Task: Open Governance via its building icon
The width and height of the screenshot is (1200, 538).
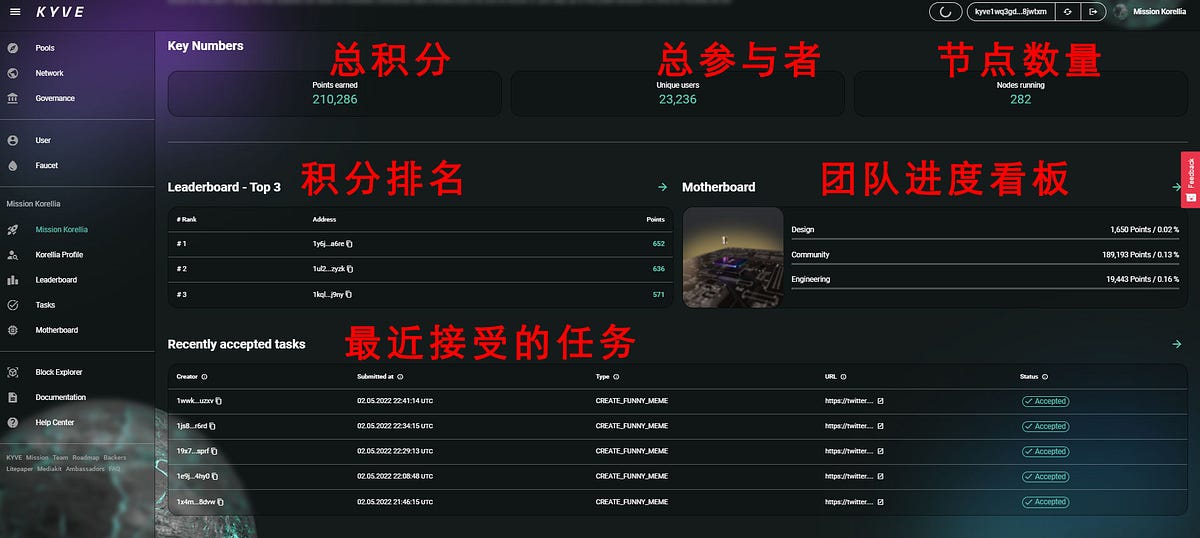Action: click(x=13, y=98)
